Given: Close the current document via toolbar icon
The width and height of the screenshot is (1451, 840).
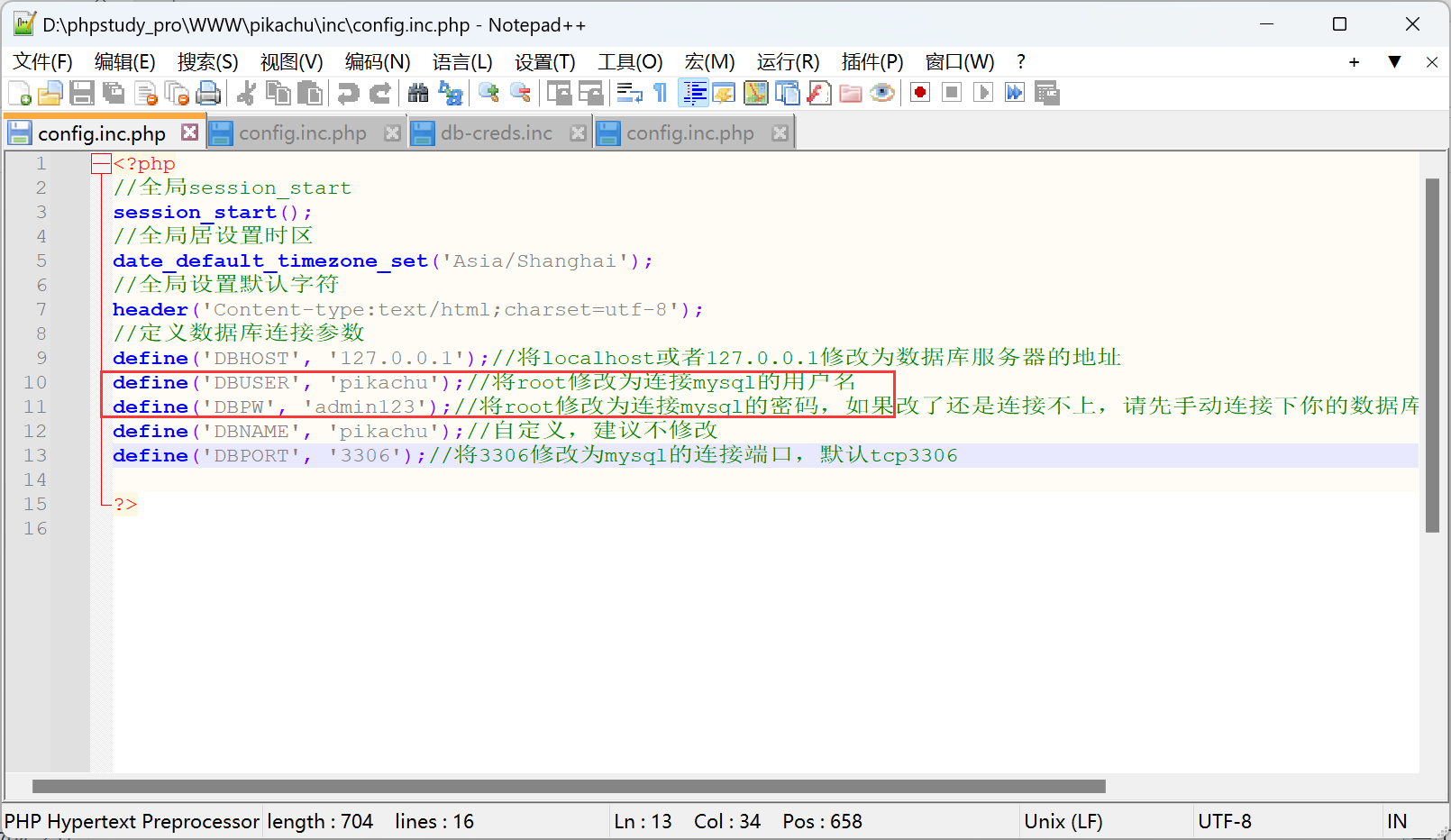Looking at the screenshot, I should point(145,93).
